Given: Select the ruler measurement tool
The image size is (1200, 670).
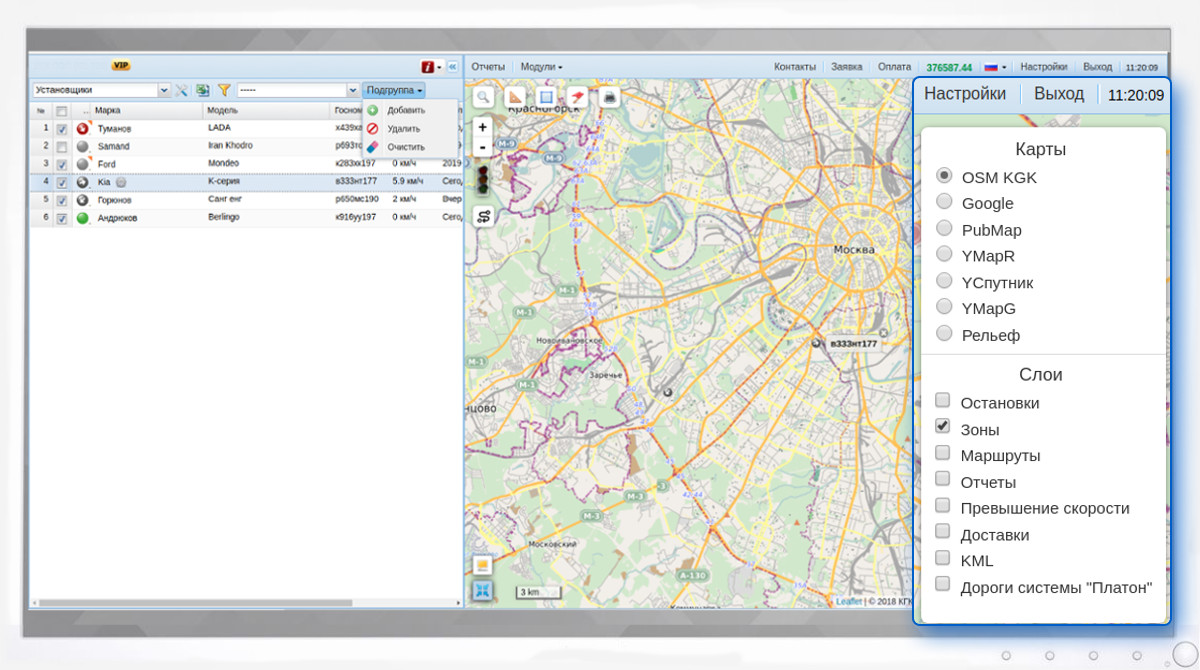Looking at the screenshot, I should click(515, 97).
